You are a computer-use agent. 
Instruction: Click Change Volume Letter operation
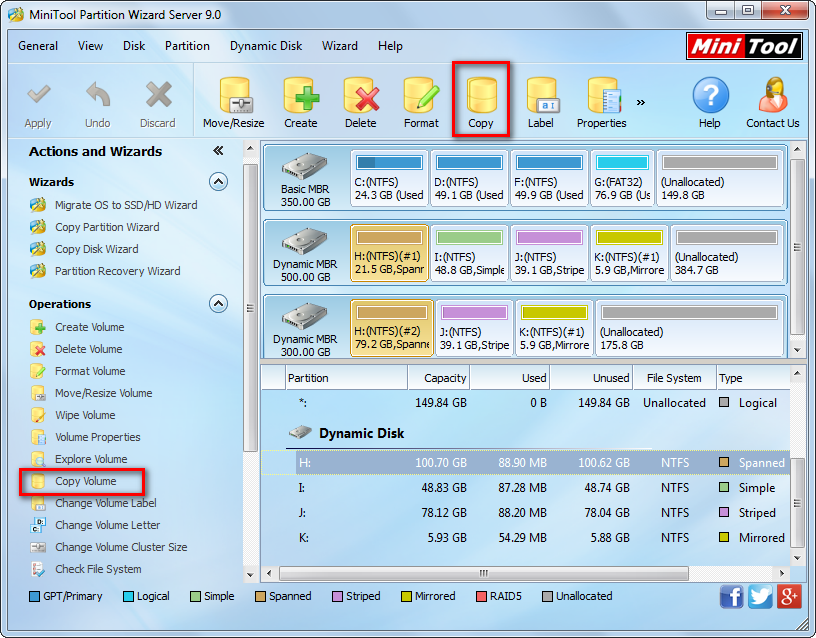[95, 525]
